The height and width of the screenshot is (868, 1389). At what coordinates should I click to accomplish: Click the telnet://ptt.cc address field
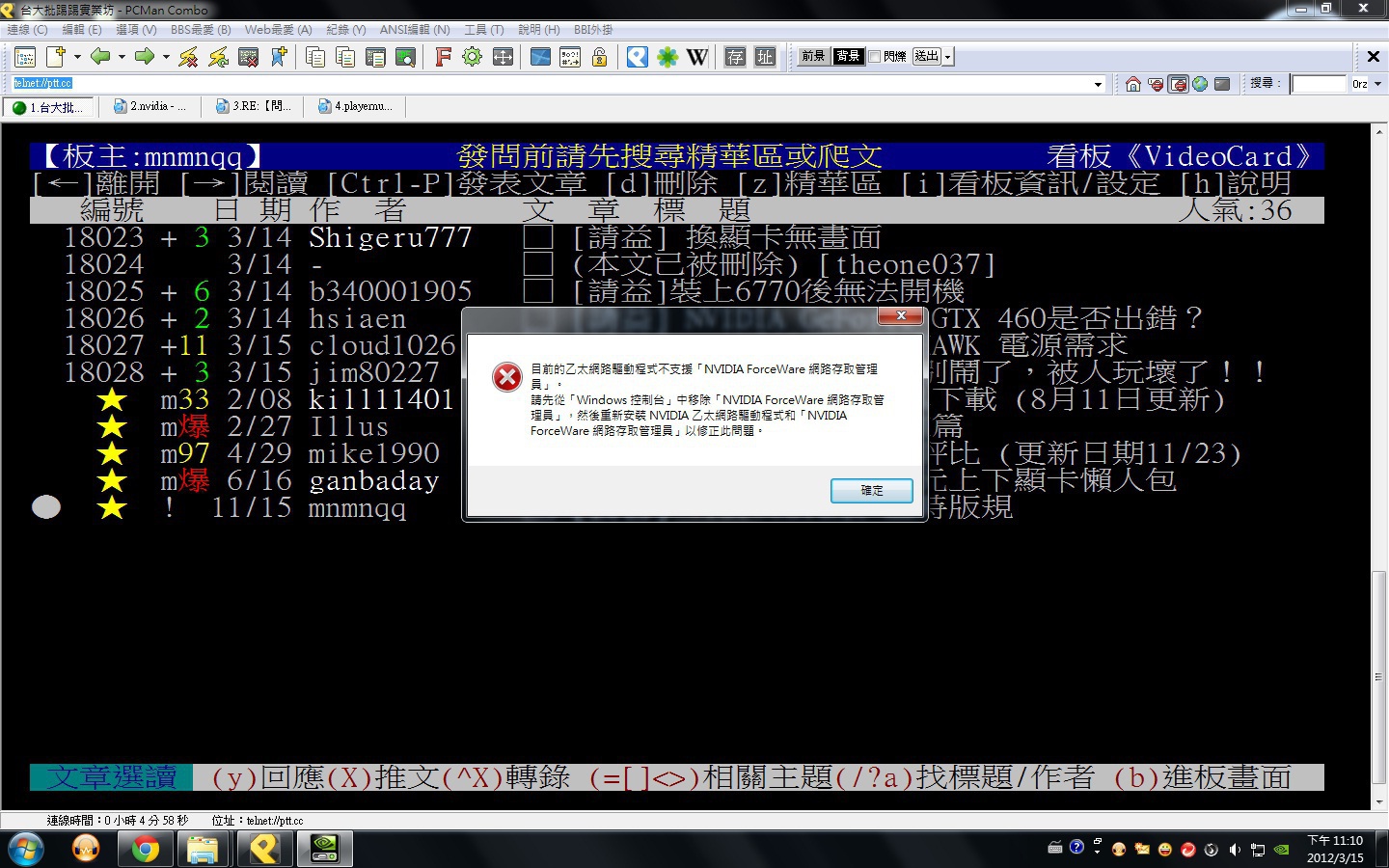(x=552, y=84)
